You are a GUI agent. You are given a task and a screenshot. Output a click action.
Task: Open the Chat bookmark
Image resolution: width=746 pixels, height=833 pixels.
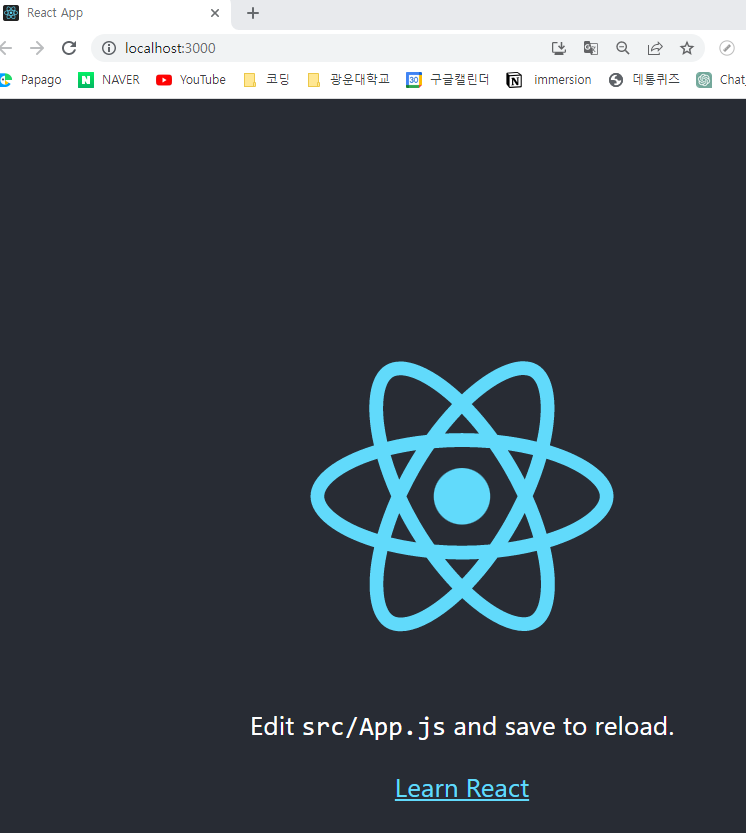point(721,80)
